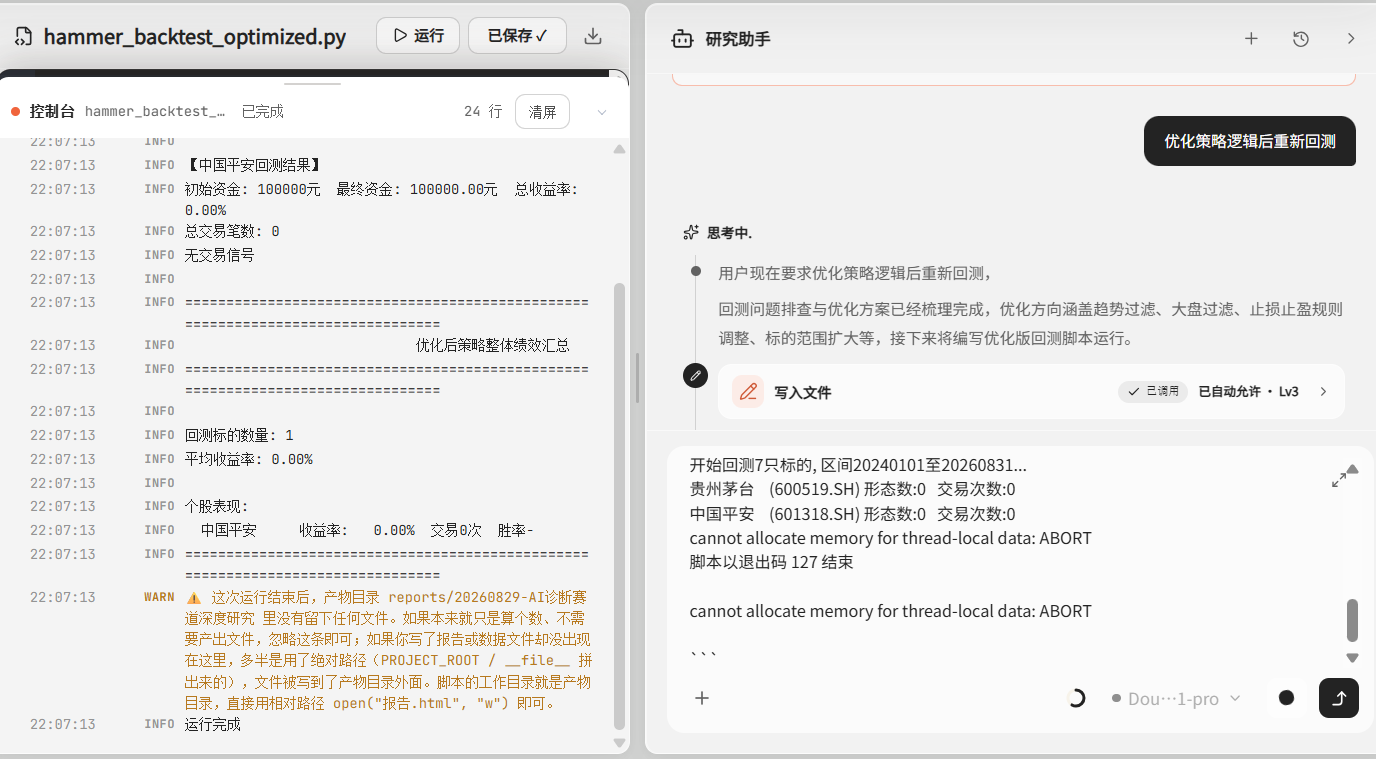Click the 写入文件 tool call label
This screenshot has height=759, width=1376.
(x=803, y=393)
